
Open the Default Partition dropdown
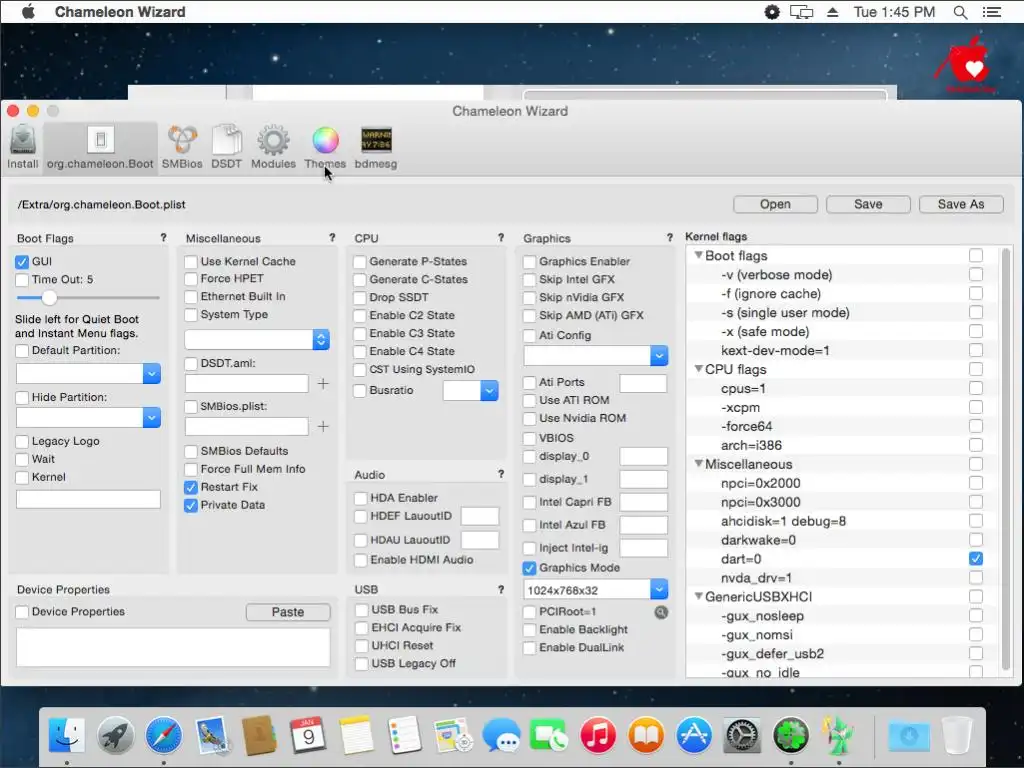pyautogui.click(x=152, y=374)
